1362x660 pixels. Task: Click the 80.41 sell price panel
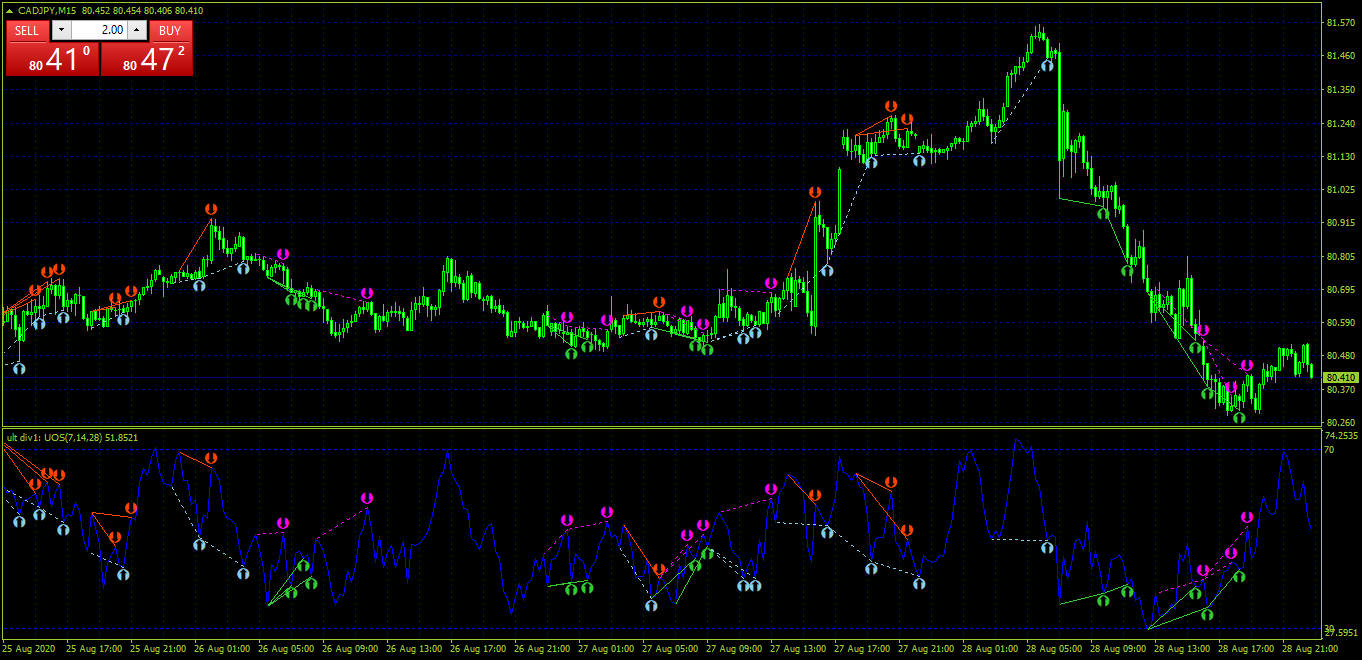coord(52,59)
